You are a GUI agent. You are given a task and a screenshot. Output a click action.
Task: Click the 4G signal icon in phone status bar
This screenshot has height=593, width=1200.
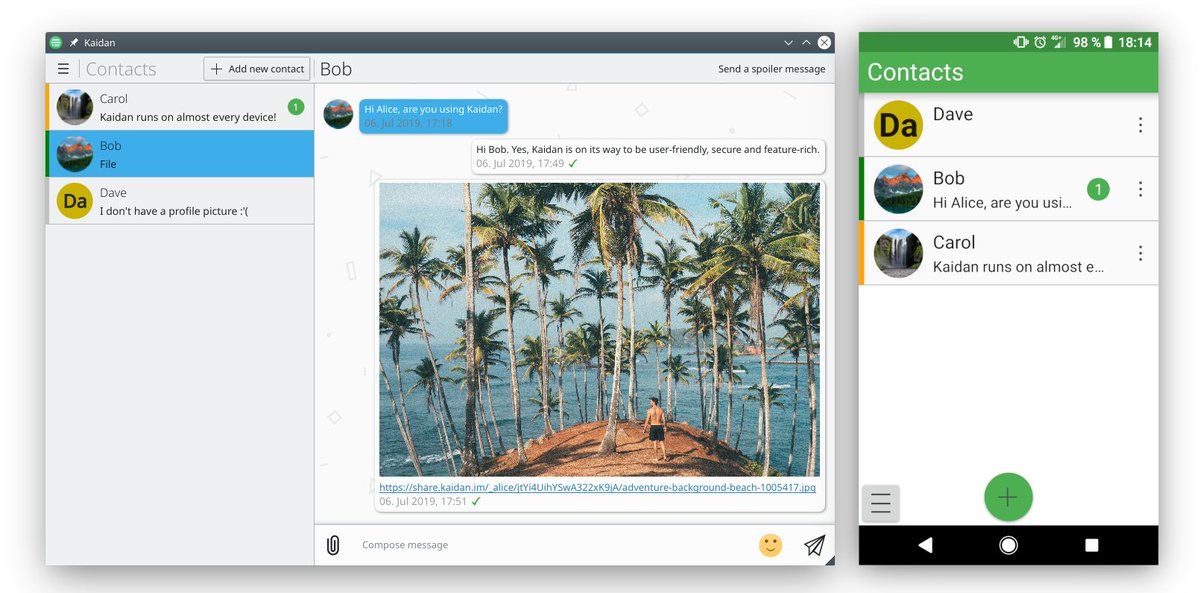pyautogui.click(x=1058, y=42)
